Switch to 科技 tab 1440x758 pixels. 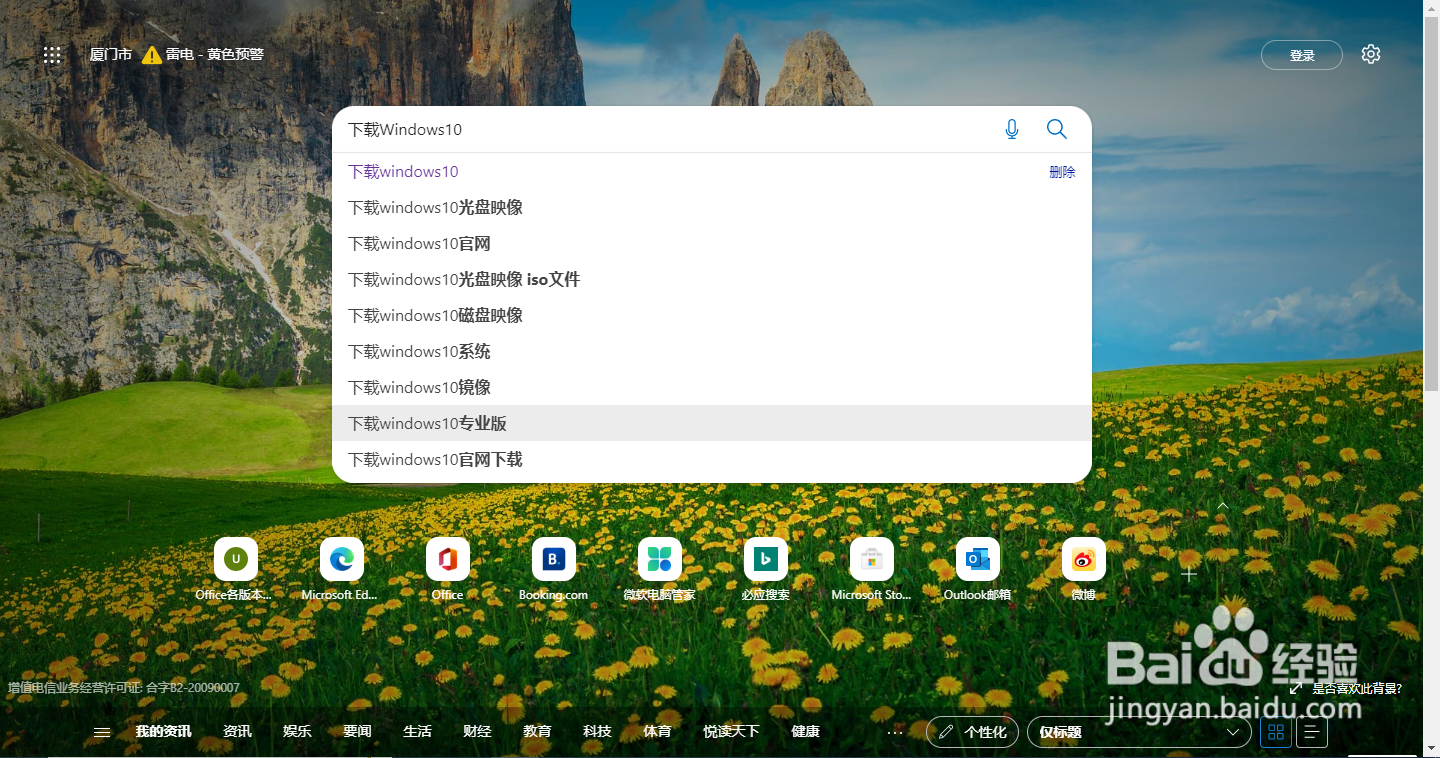[x=597, y=732]
